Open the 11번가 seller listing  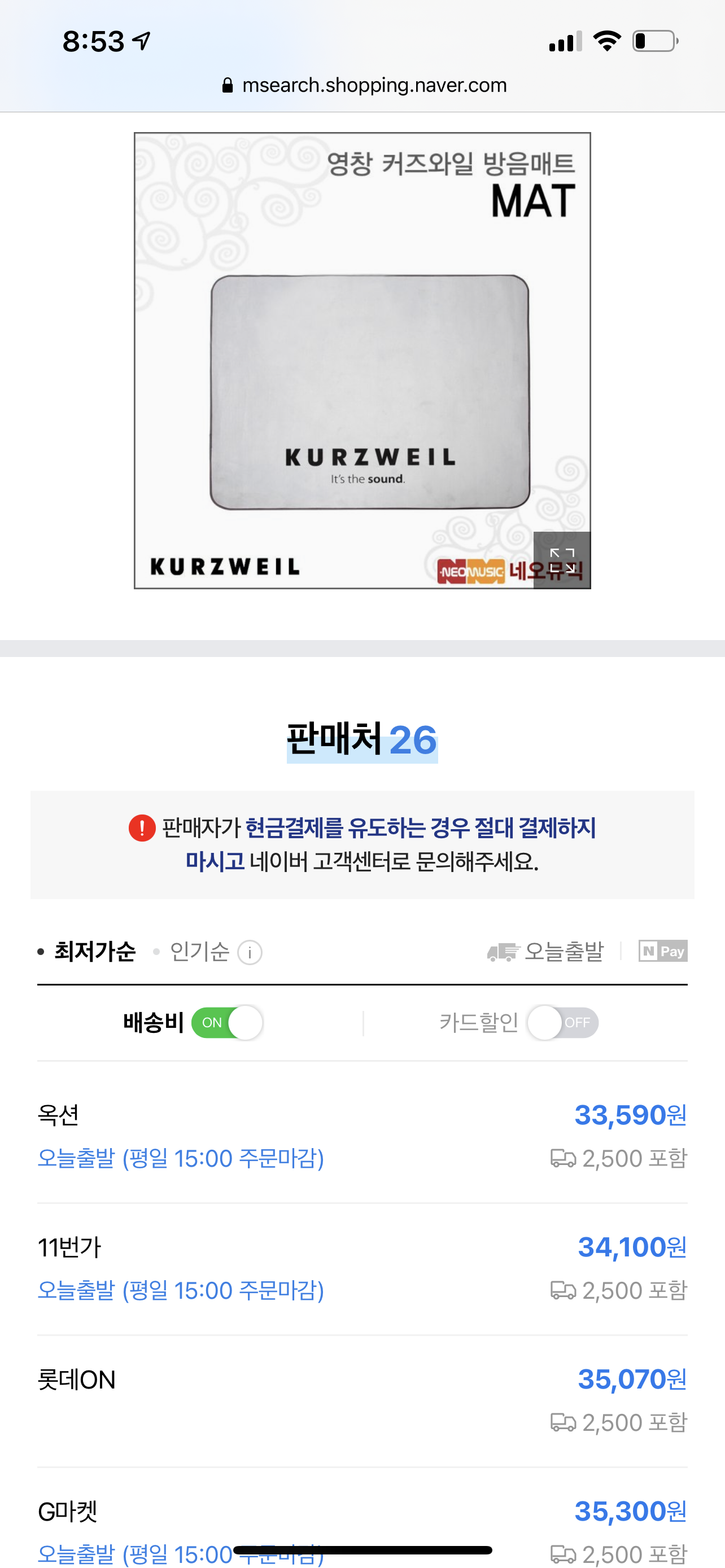tap(362, 1269)
